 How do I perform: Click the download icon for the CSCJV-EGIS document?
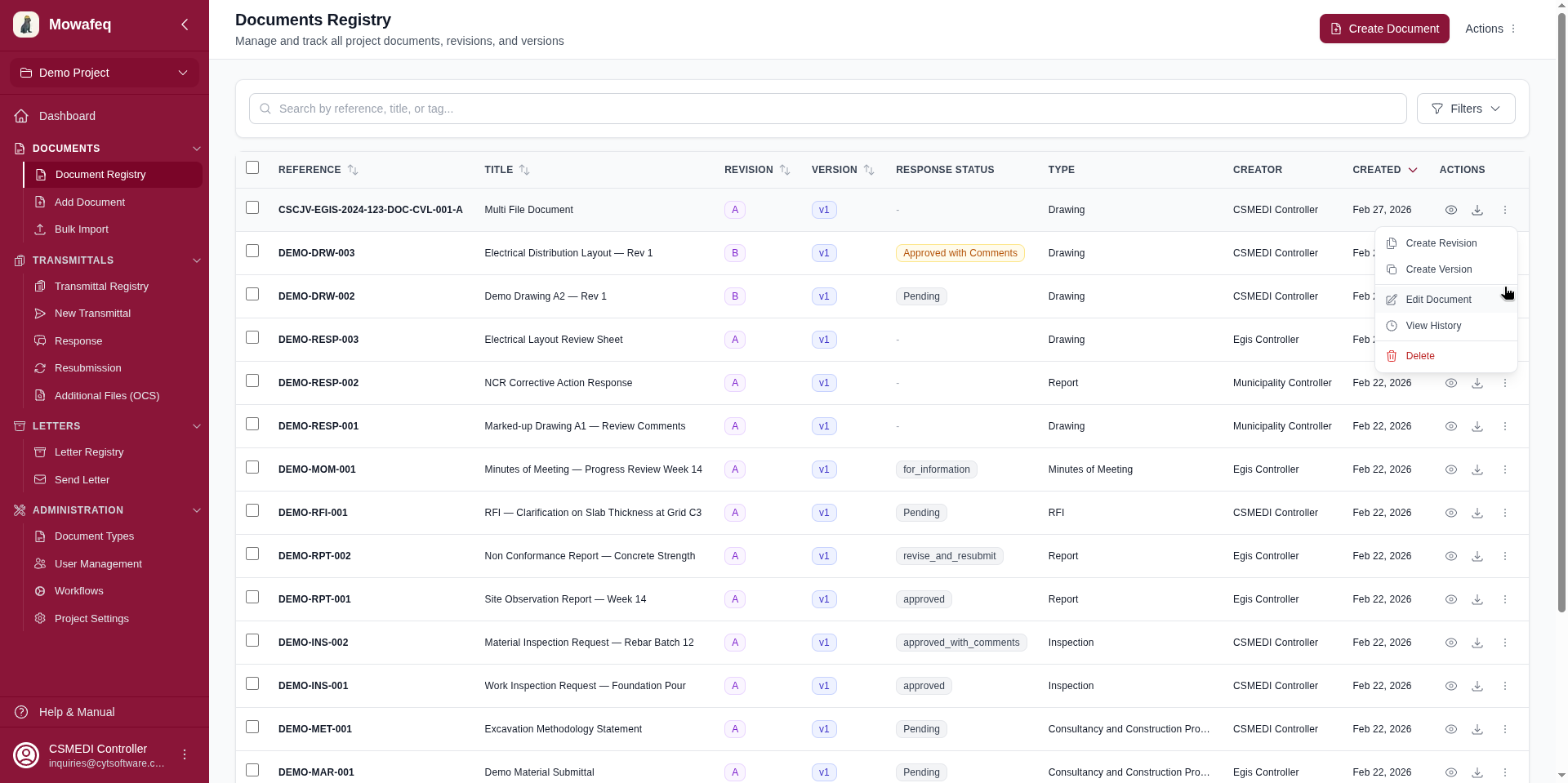(1477, 210)
